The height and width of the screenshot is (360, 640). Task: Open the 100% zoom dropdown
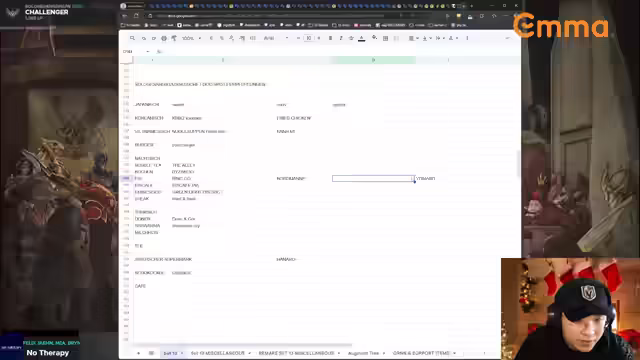pos(191,38)
